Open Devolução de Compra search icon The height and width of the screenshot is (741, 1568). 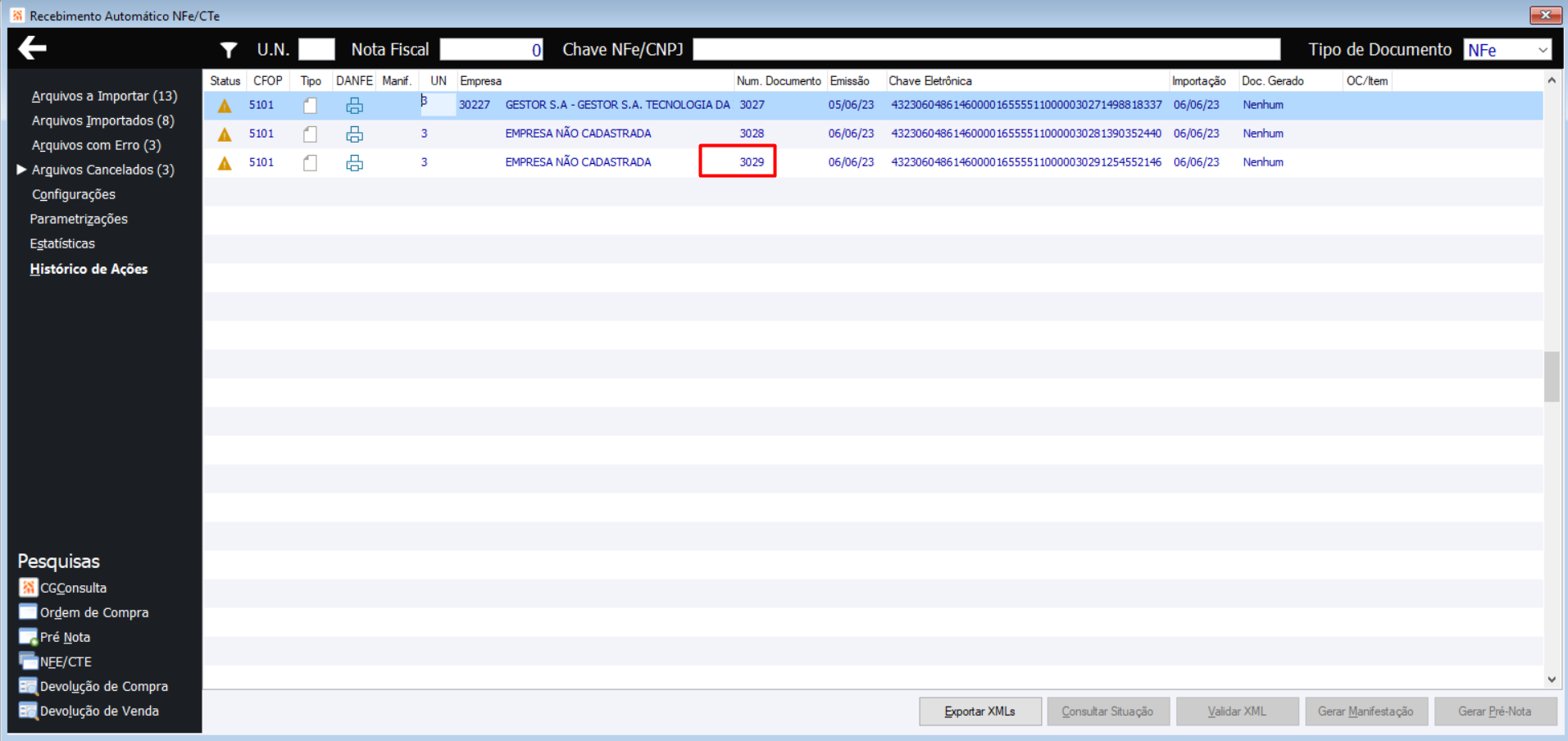coord(28,685)
